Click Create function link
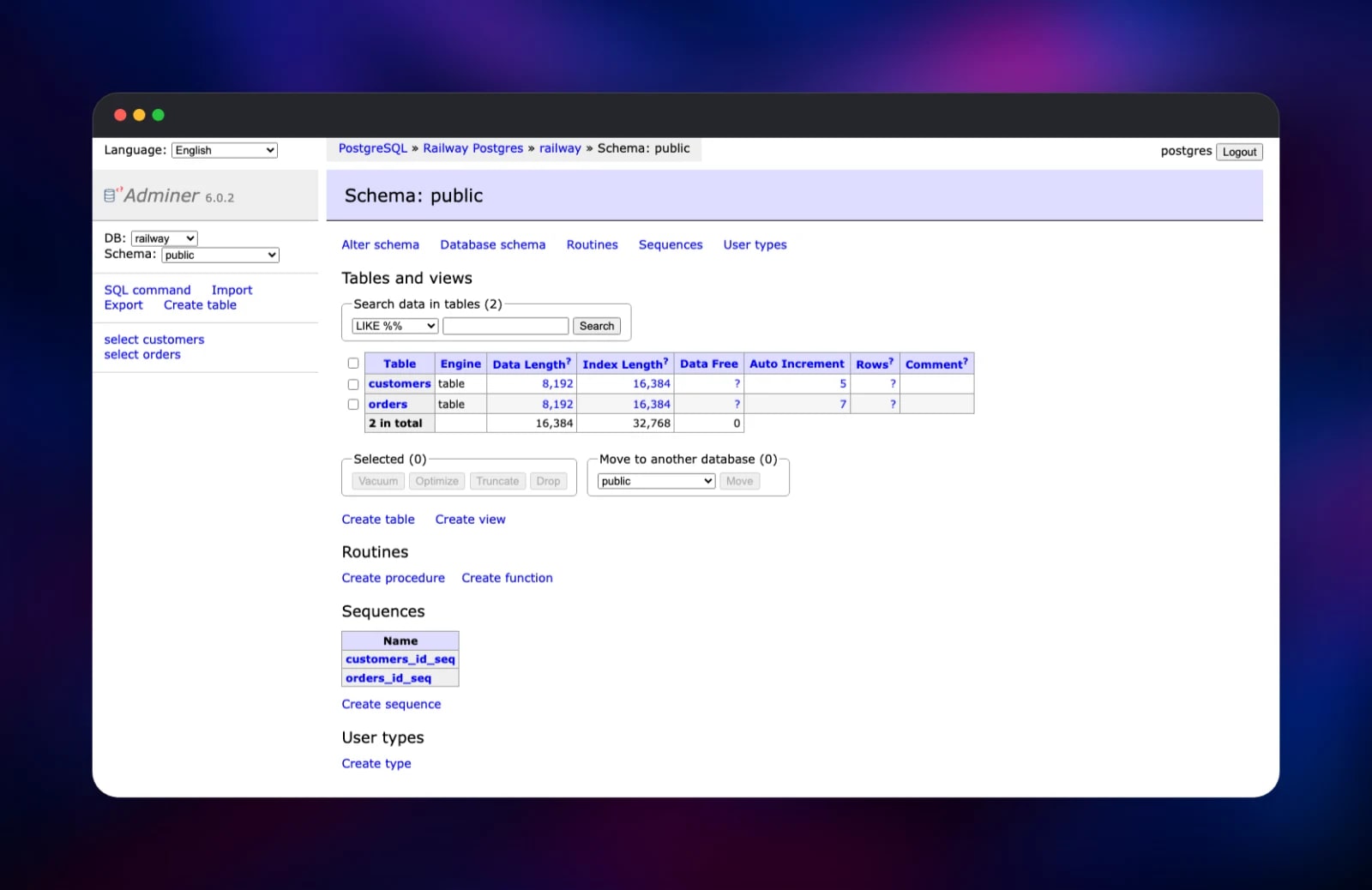 (507, 578)
